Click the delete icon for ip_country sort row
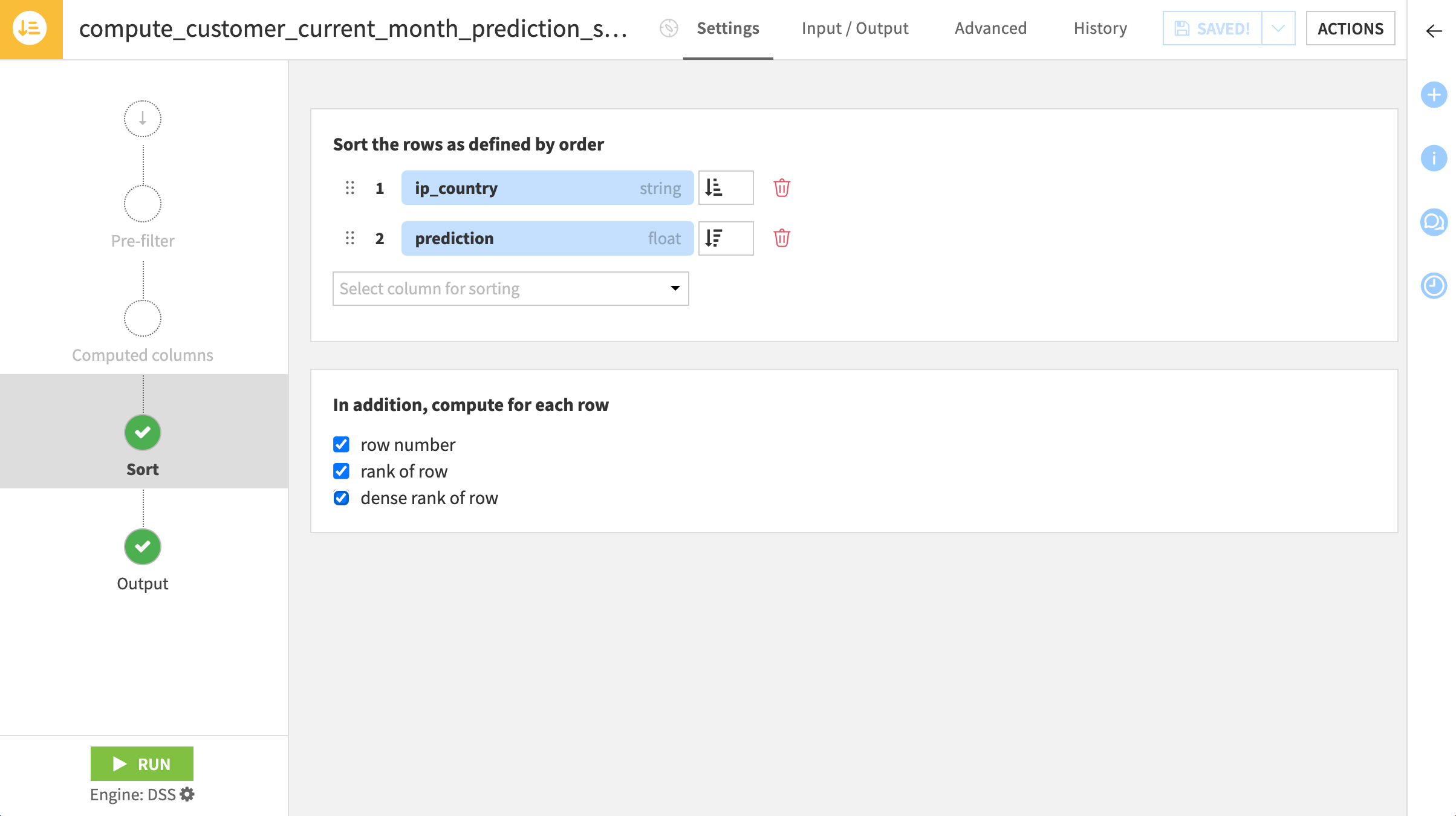Screen dimensions: 1456x816 pos(782,188)
